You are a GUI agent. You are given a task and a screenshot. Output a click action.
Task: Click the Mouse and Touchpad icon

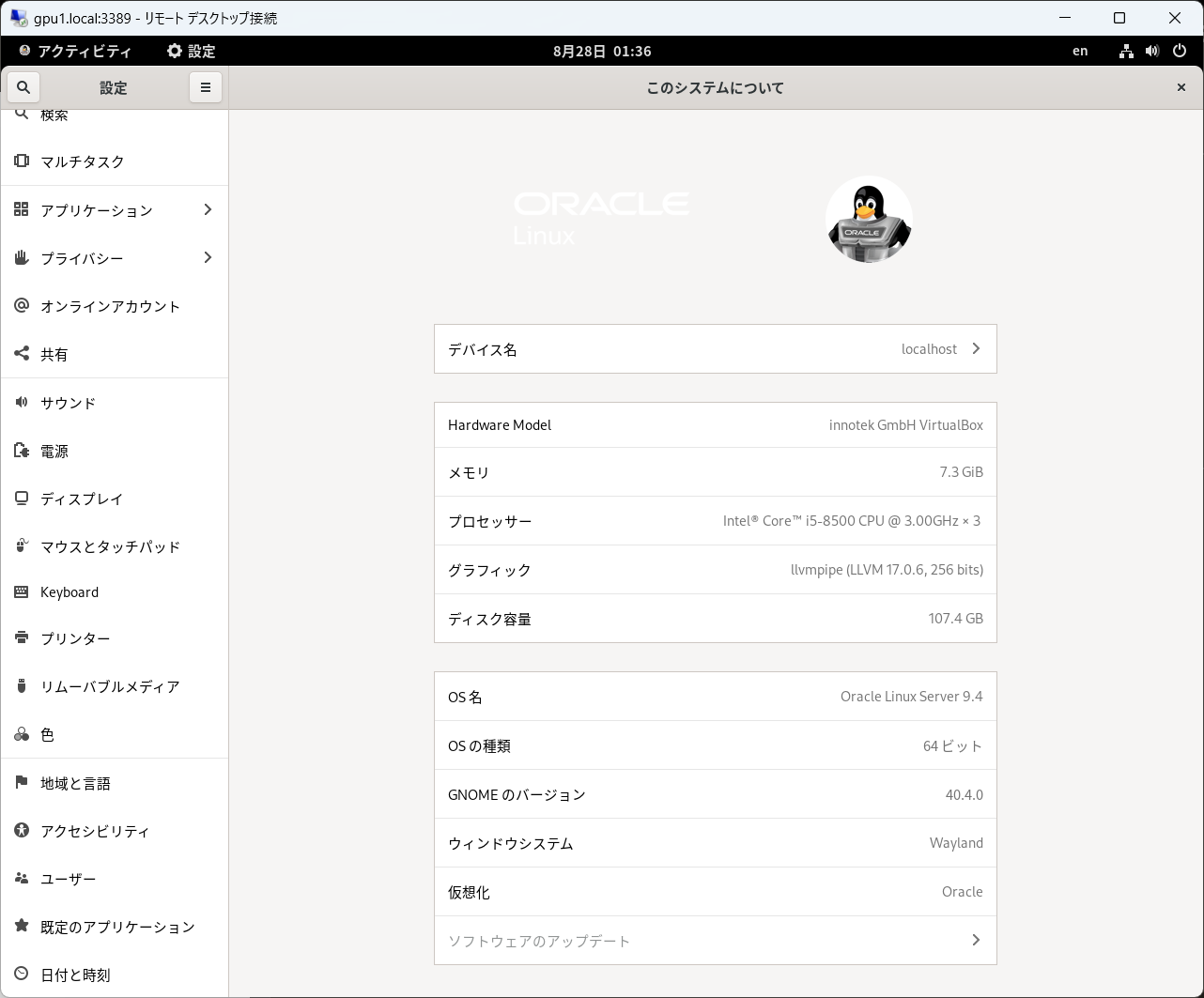22,545
